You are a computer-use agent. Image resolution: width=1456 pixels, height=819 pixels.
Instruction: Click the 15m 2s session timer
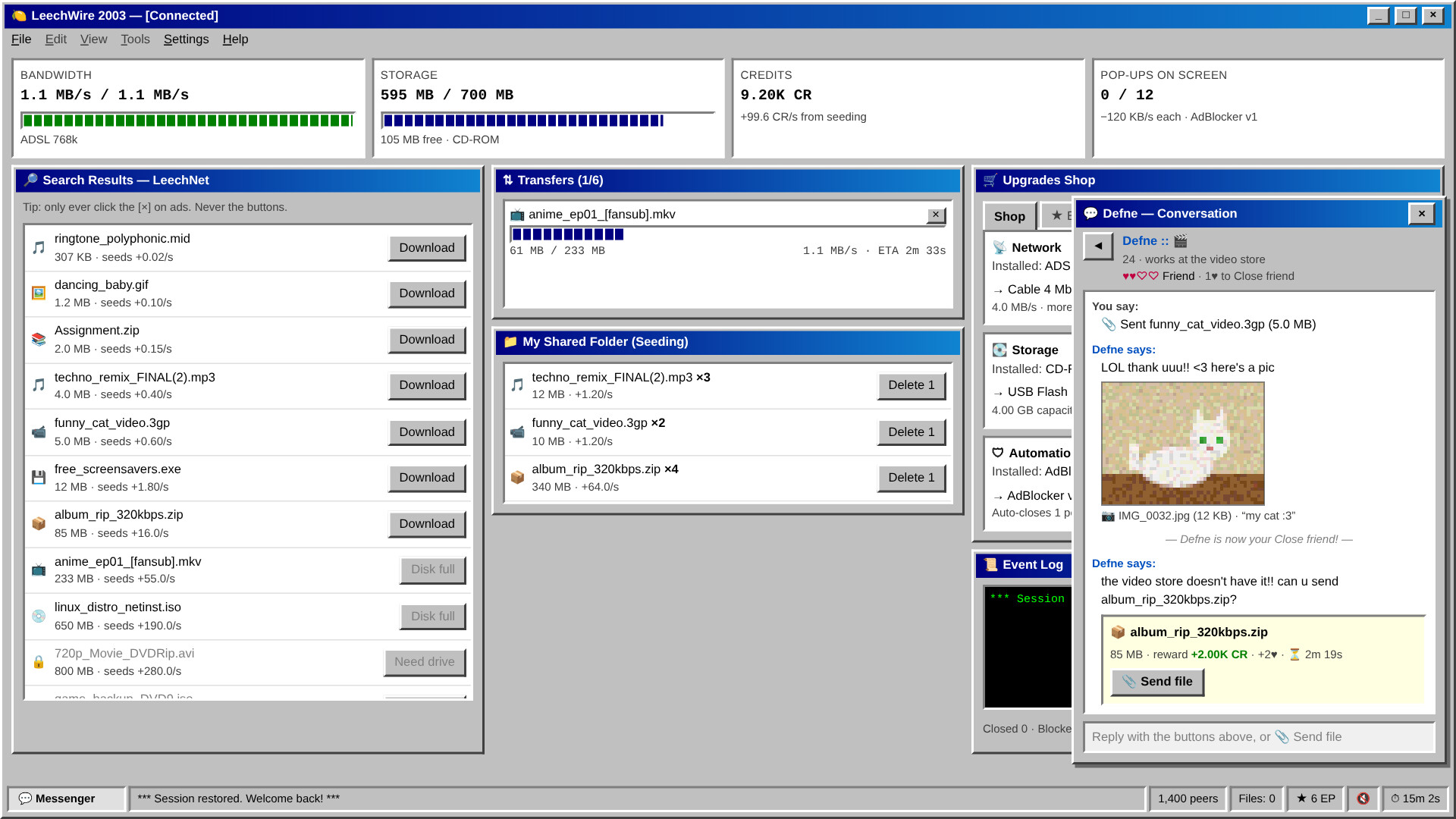click(x=1414, y=799)
